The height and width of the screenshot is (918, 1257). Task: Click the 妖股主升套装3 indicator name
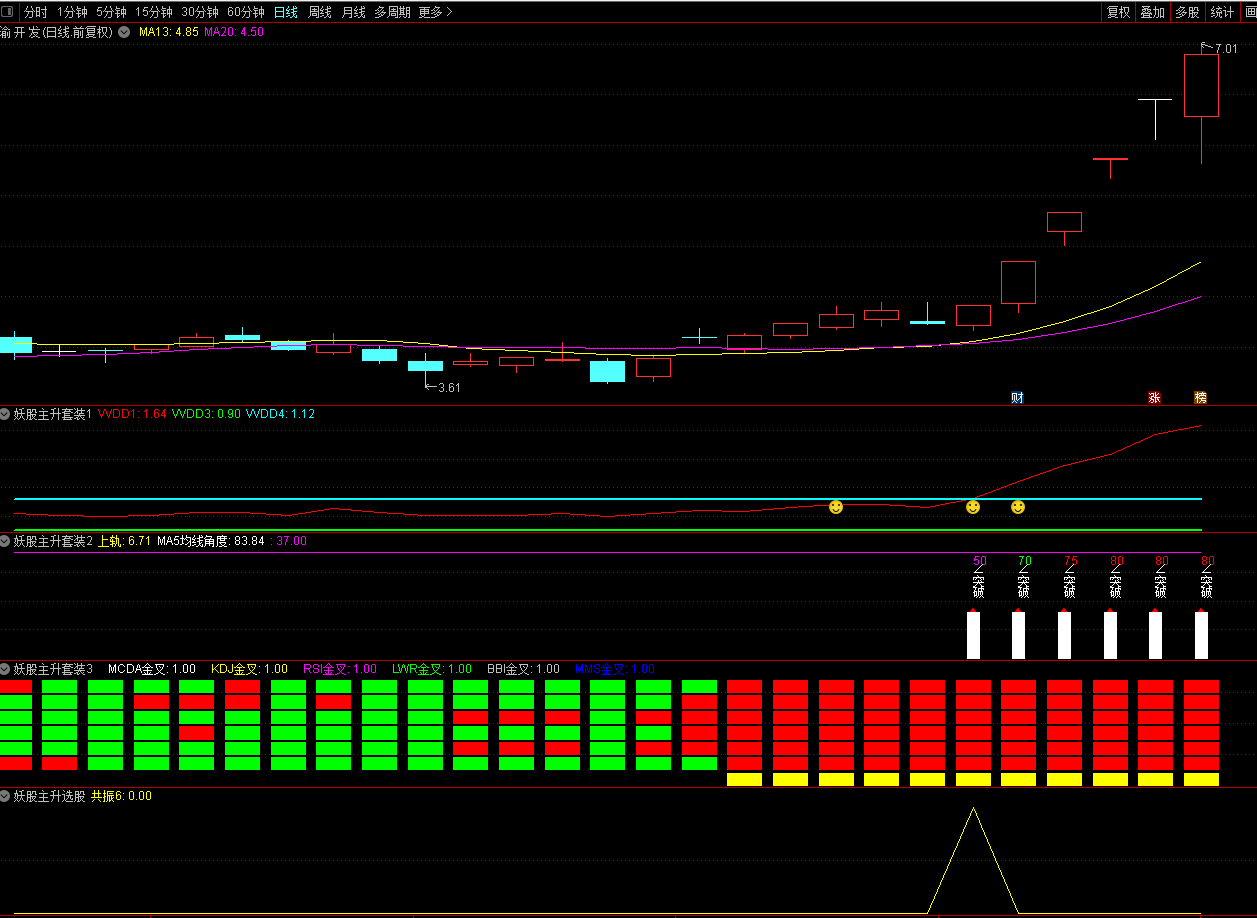[53, 669]
